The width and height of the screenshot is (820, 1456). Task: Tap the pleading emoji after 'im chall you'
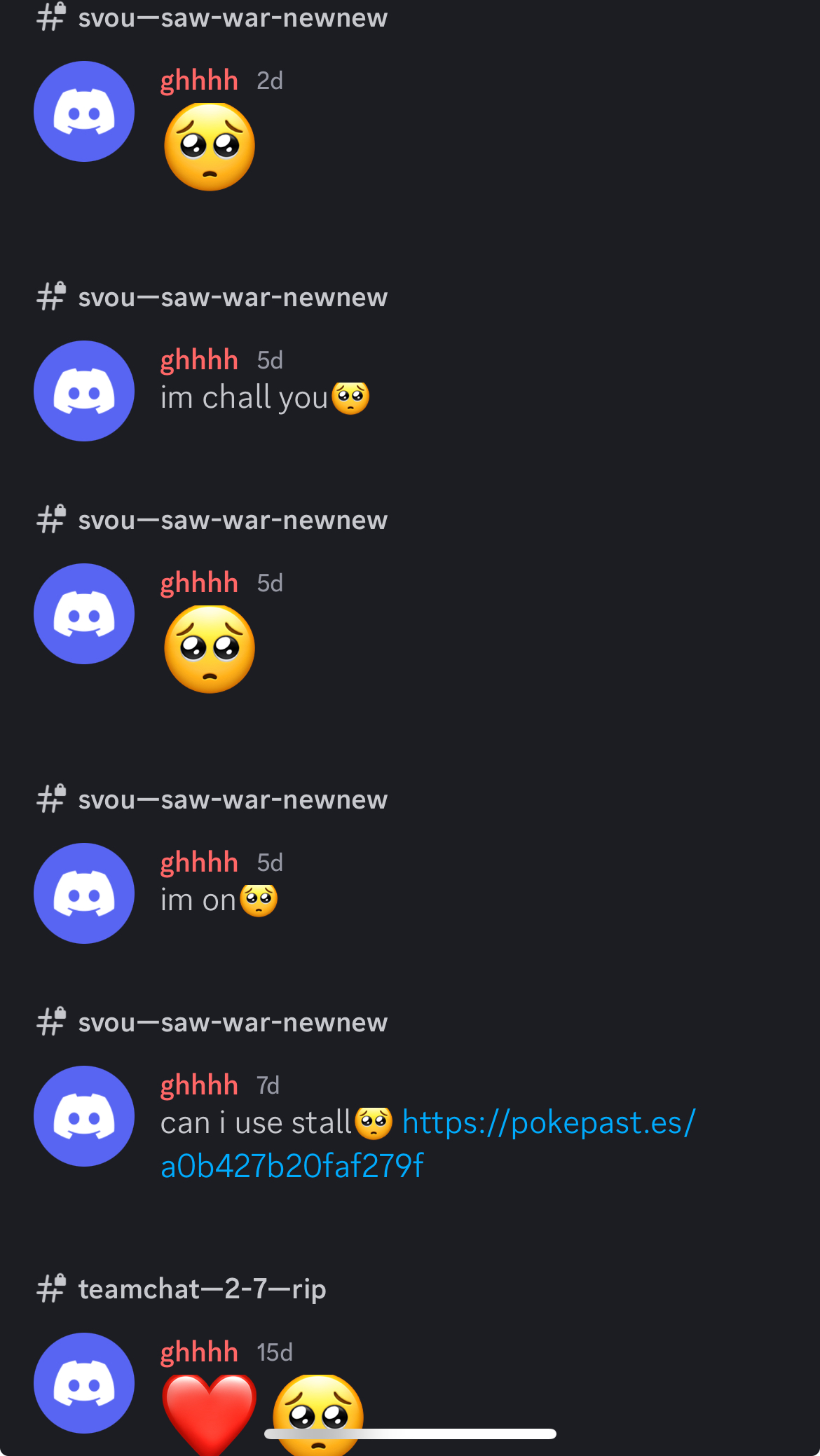coord(350,398)
